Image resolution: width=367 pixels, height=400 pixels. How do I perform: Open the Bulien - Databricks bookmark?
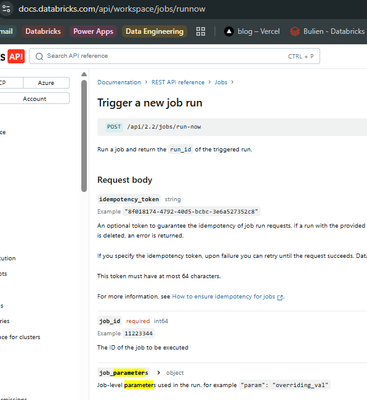[x=327, y=31]
